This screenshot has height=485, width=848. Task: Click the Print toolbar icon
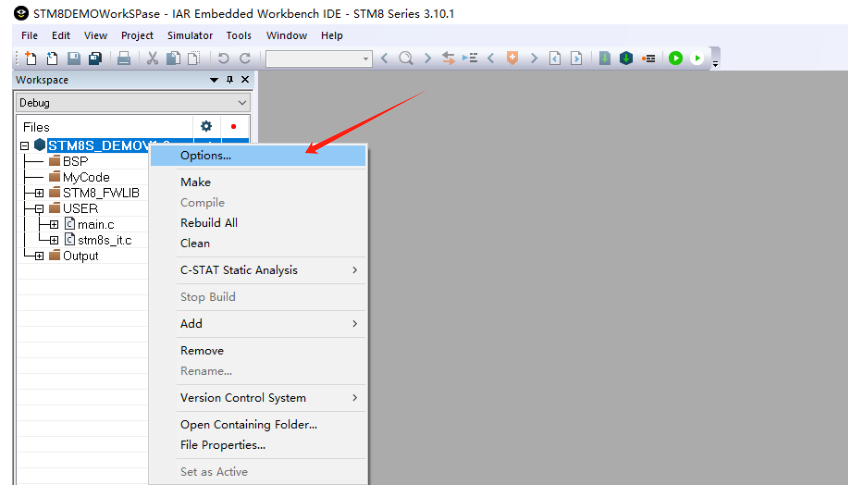[124, 58]
